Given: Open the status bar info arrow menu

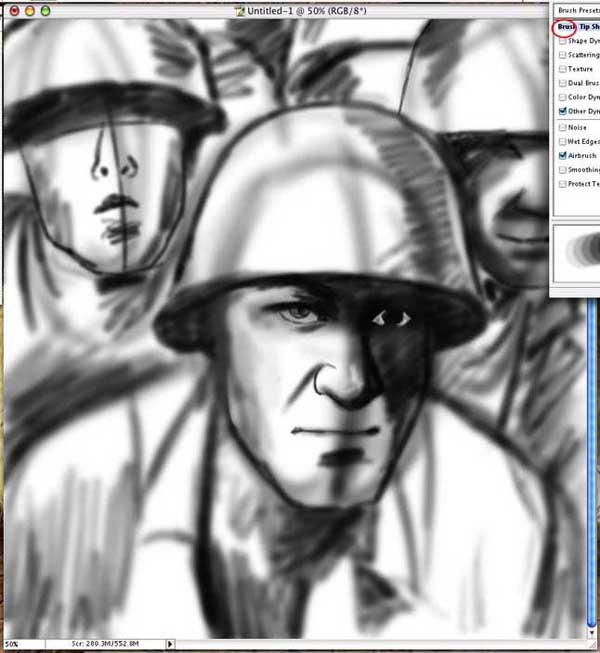Looking at the screenshot, I should click(169, 644).
